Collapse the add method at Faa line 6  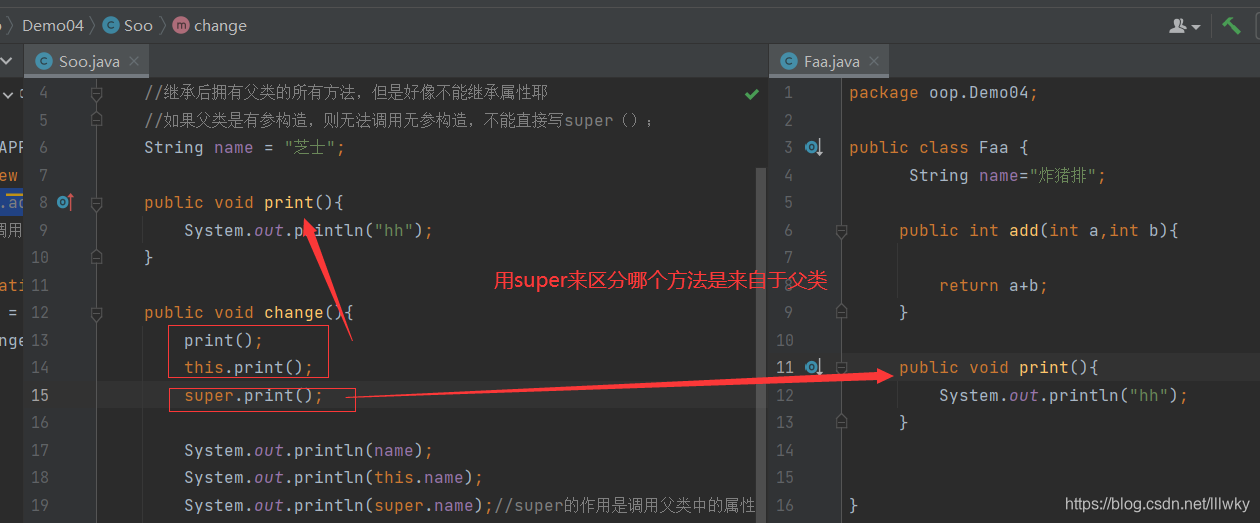841,231
